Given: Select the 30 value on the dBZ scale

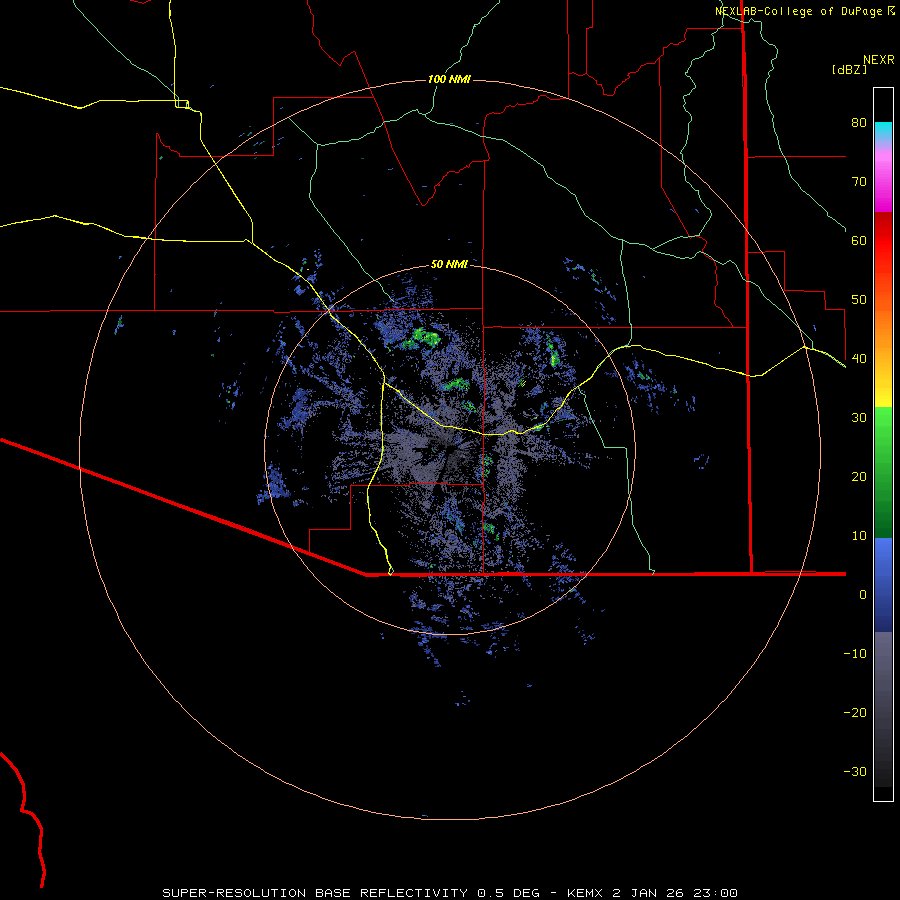Looking at the screenshot, I should click(859, 418).
